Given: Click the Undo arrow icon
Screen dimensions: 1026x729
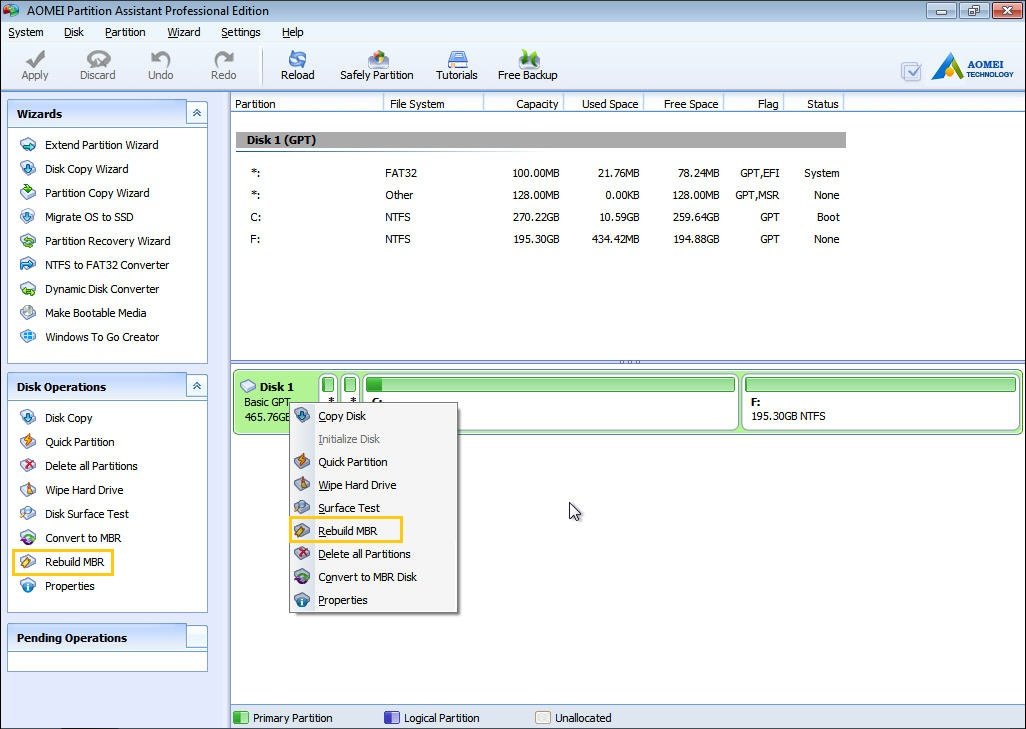Looking at the screenshot, I should click(x=160, y=65).
